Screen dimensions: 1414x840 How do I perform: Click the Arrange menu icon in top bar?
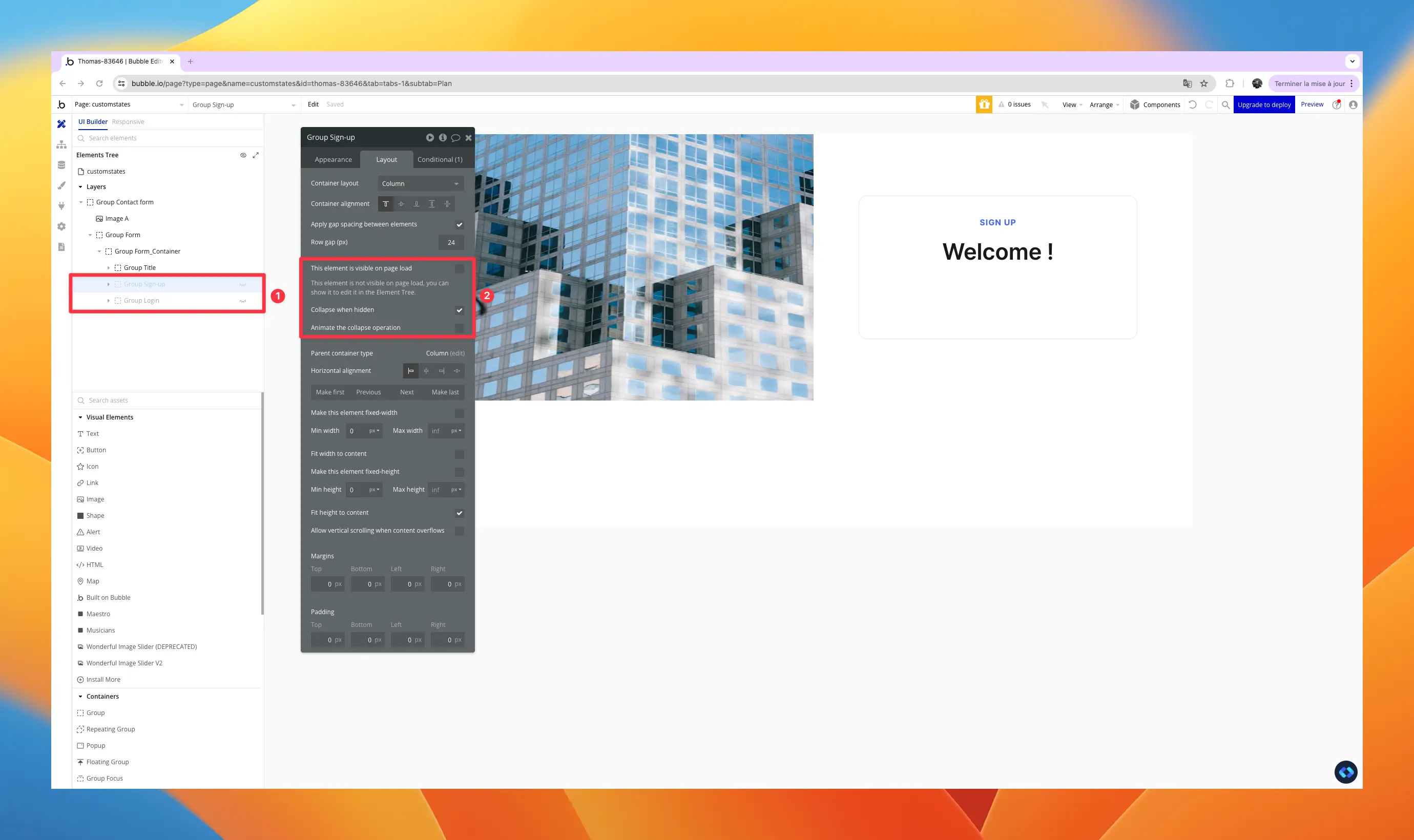pos(1100,104)
